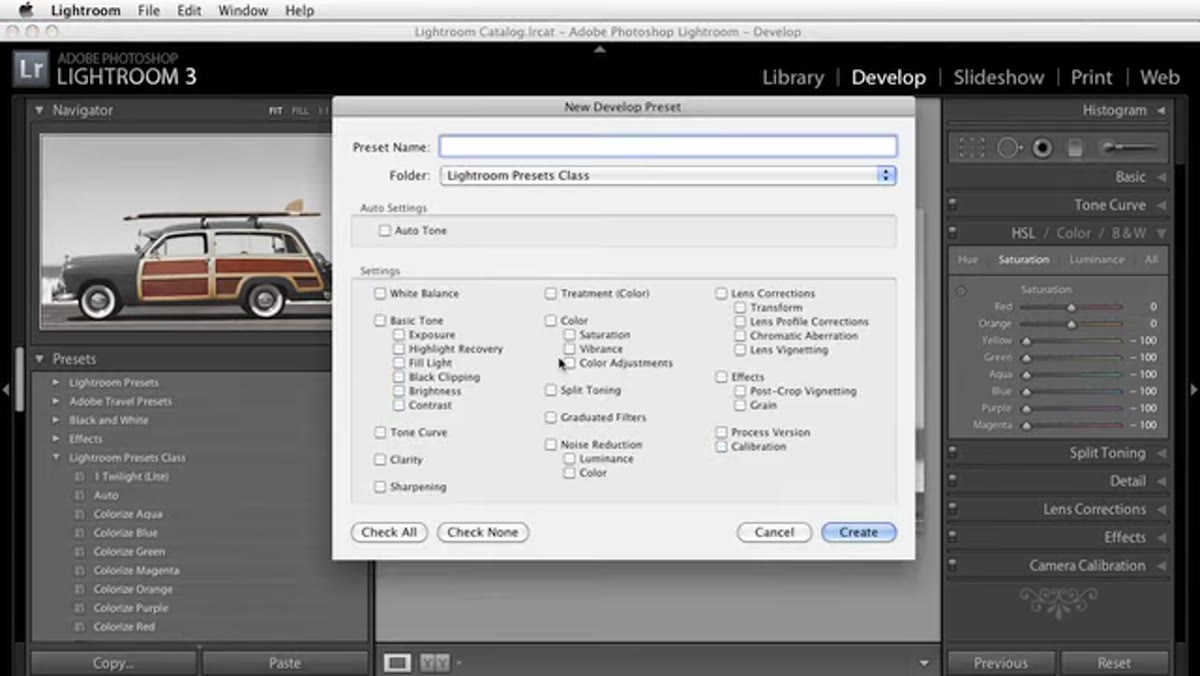The width and height of the screenshot is (1200, 676).
Task: Open the Window menu
Action: pos(243,11)
